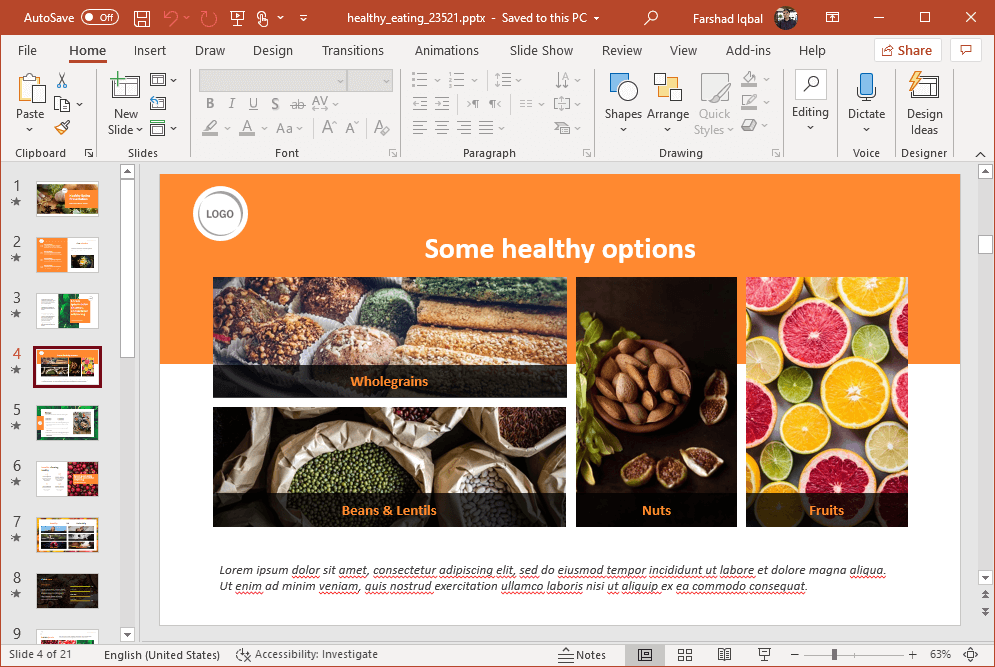995x667 pixels.
Task: Select slide 7 thumbnail in the pane
Action: pos(67,535)
